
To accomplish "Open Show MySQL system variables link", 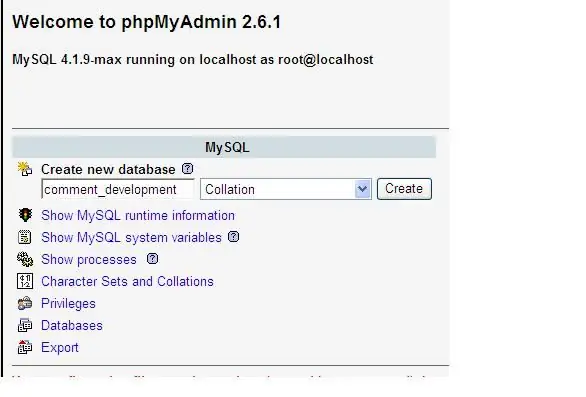I will [x=131, y=238].
